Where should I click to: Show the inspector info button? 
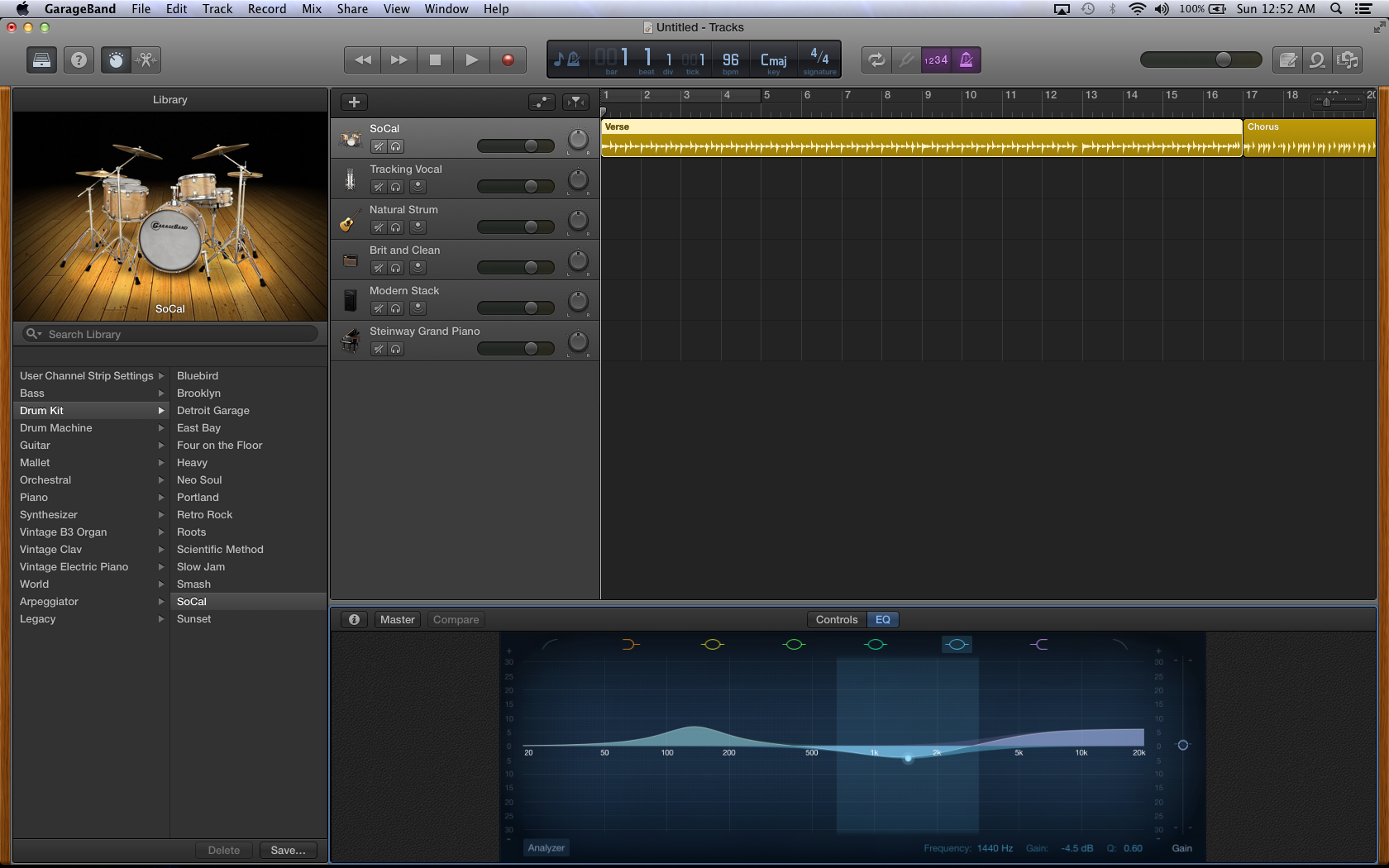[354, 619]
